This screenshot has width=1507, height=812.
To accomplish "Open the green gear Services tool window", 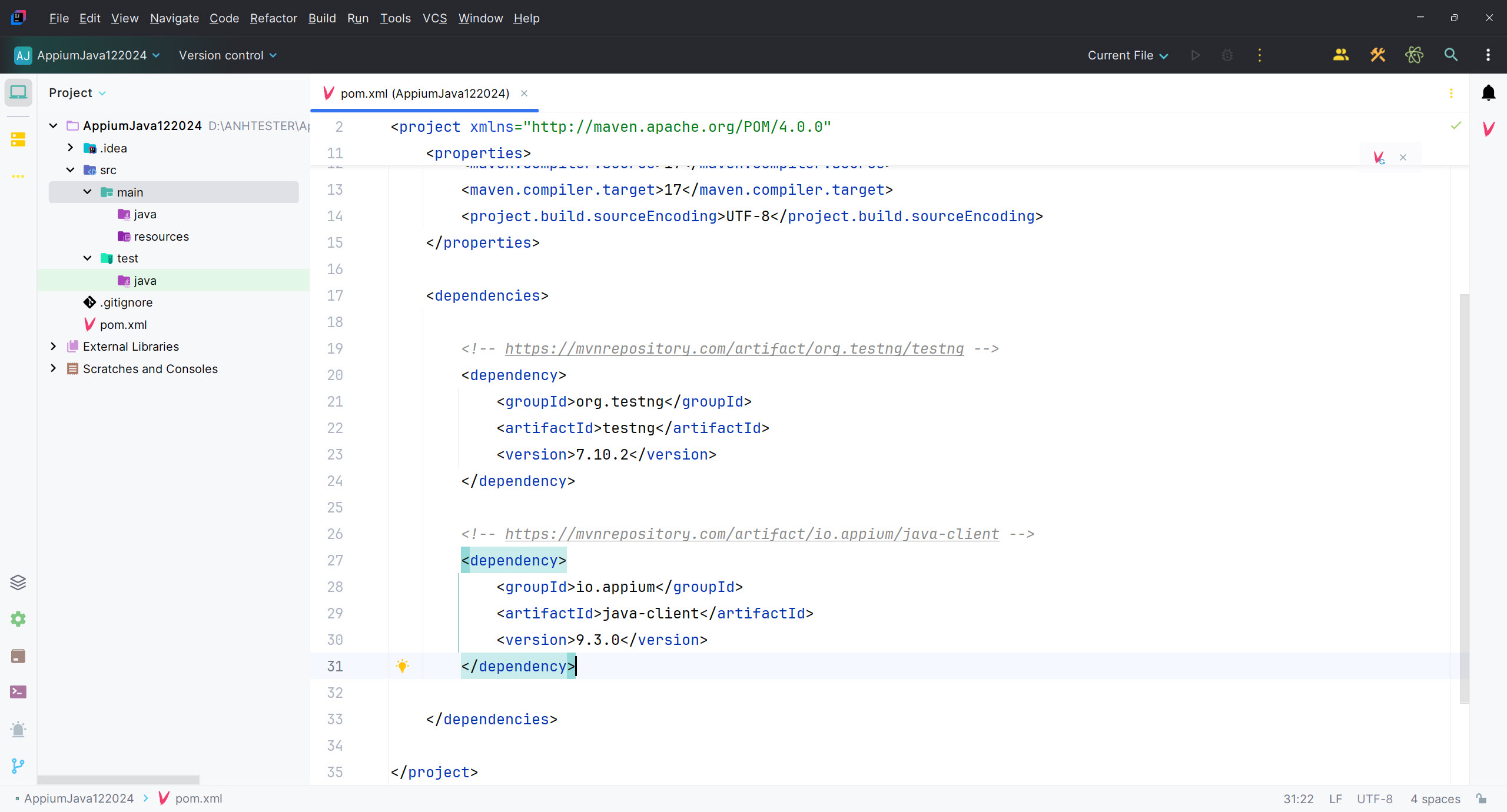I will click(x=18, y=619).
